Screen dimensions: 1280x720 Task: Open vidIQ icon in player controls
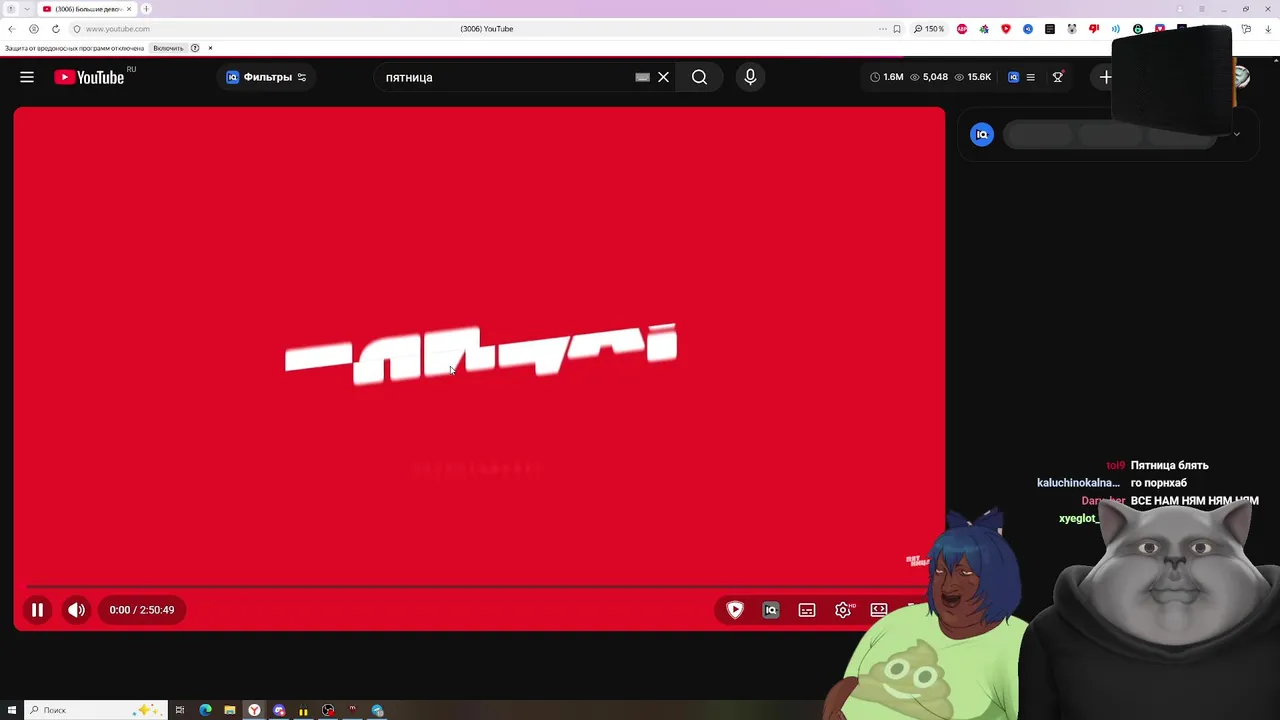[x=771, y=610]
